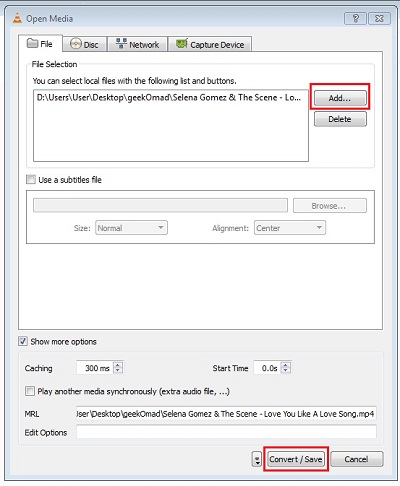Image resolution: width=400 pixels, height=486 pixels.
Task: Switch to the Network tab
Action: coord(137,44)
